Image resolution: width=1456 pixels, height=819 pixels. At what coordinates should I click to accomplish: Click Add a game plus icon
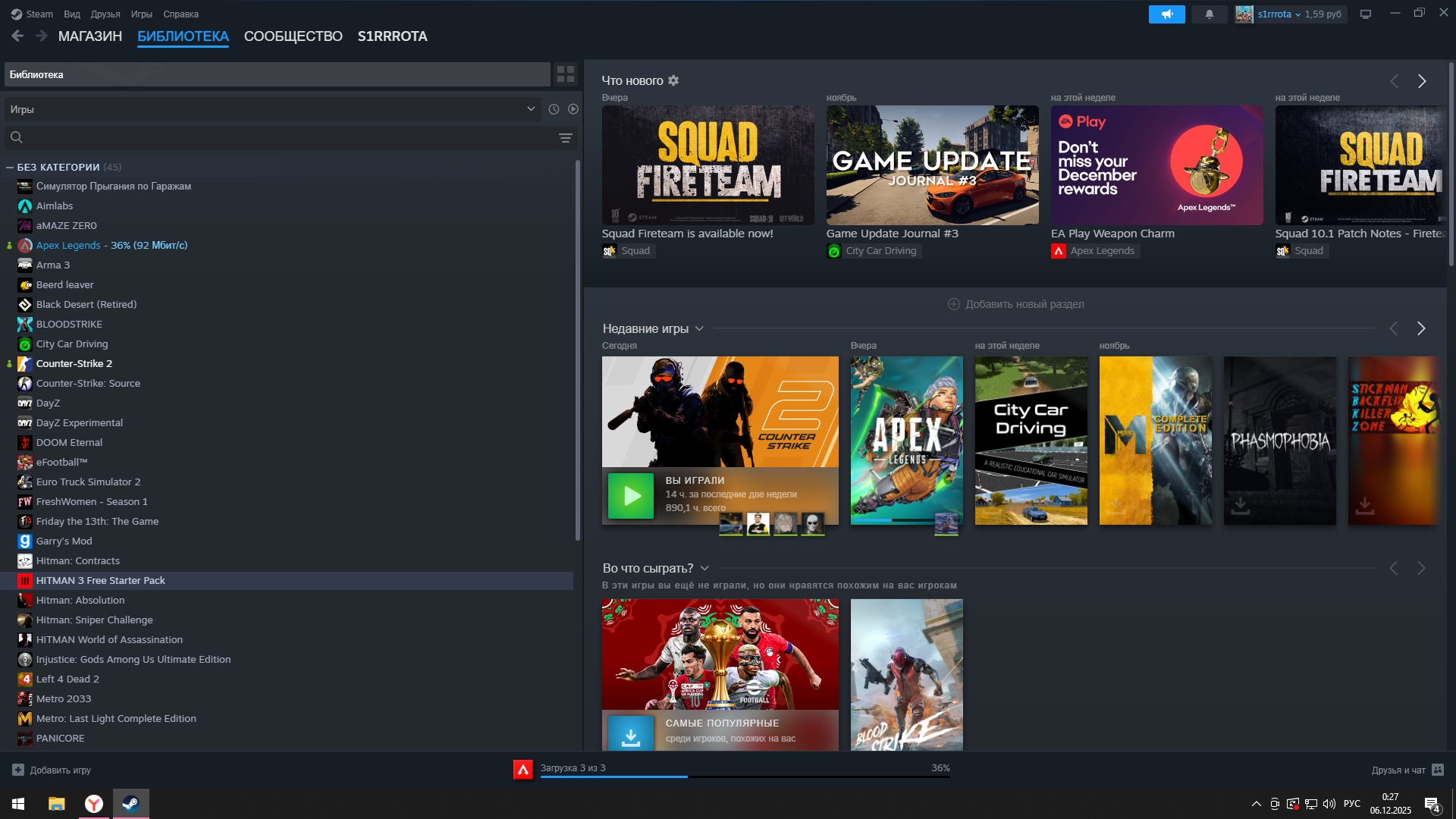coord(18,770)
